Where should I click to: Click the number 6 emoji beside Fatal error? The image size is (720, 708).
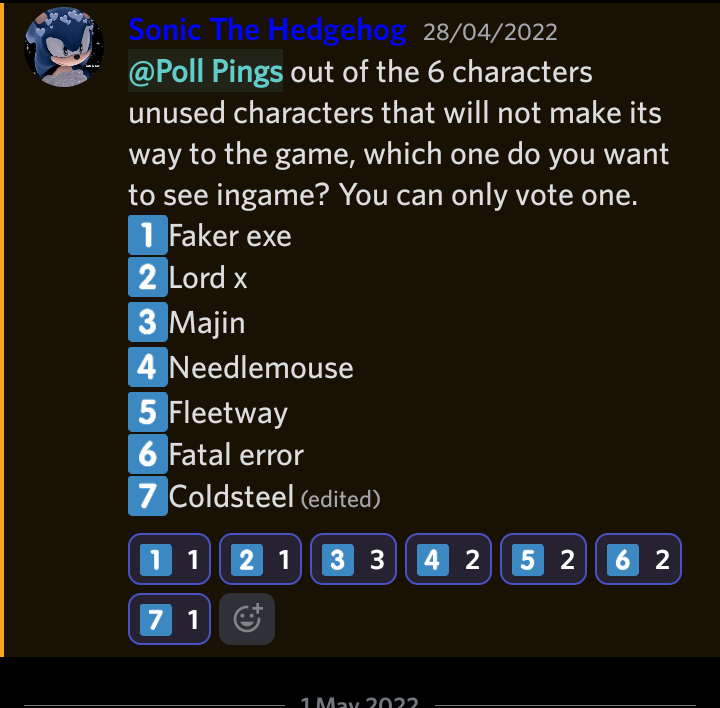coord(147,455)
